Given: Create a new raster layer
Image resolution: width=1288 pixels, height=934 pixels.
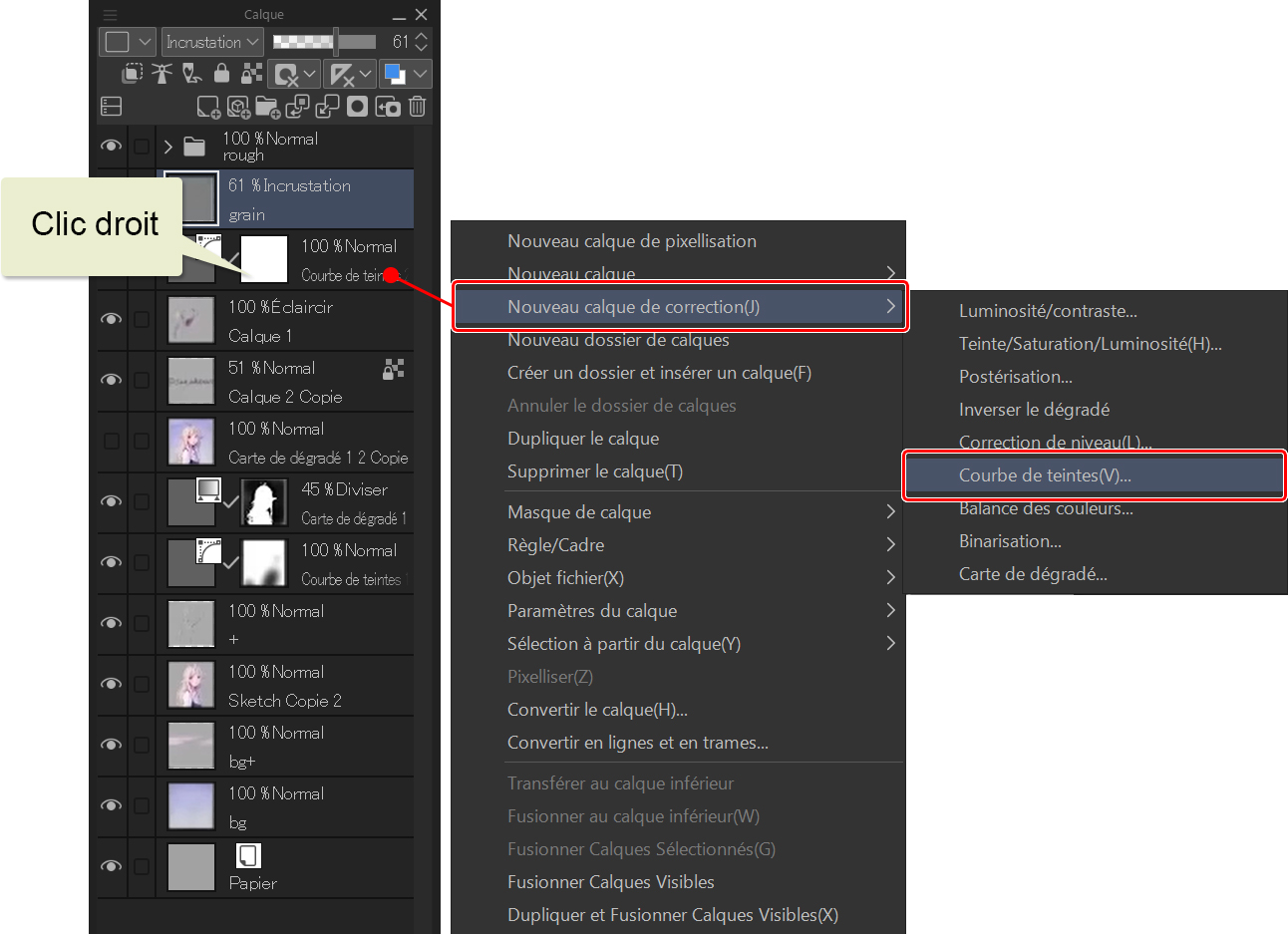Looking at the screenshot, I should (207, 107).
